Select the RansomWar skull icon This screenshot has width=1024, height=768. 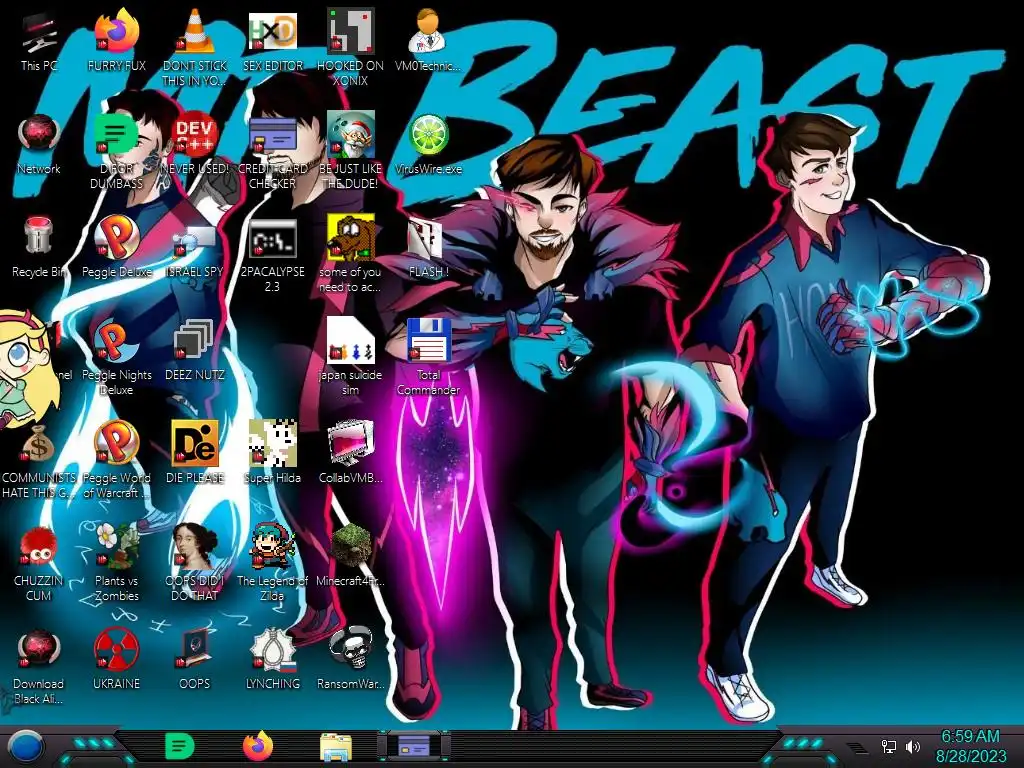point(350,649)
